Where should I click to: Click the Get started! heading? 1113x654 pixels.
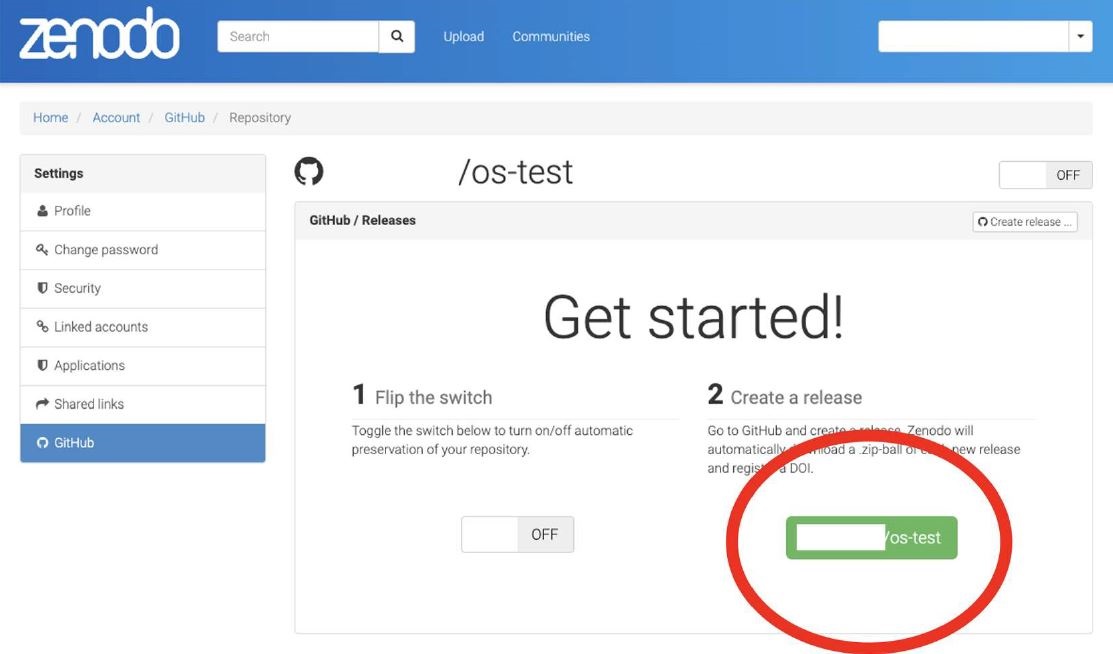(693, 317)
